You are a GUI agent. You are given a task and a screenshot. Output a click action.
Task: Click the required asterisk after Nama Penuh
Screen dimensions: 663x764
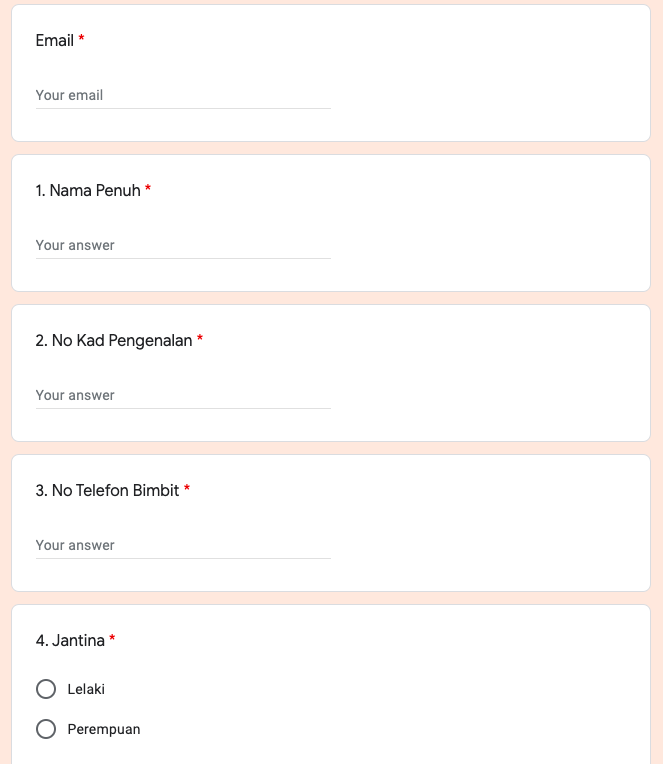pos(148,190)
